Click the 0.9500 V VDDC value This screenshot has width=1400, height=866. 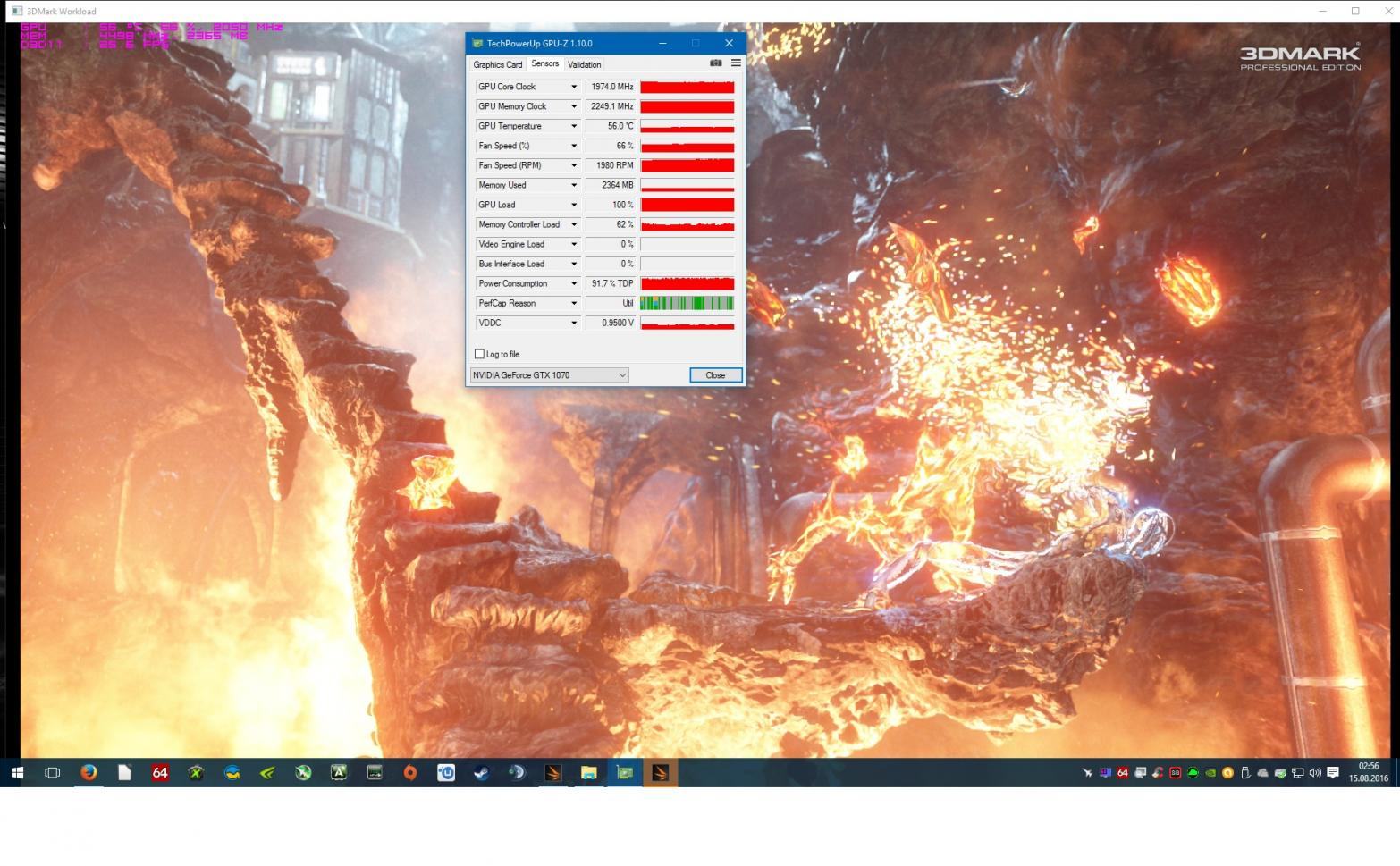click(611, 323)
